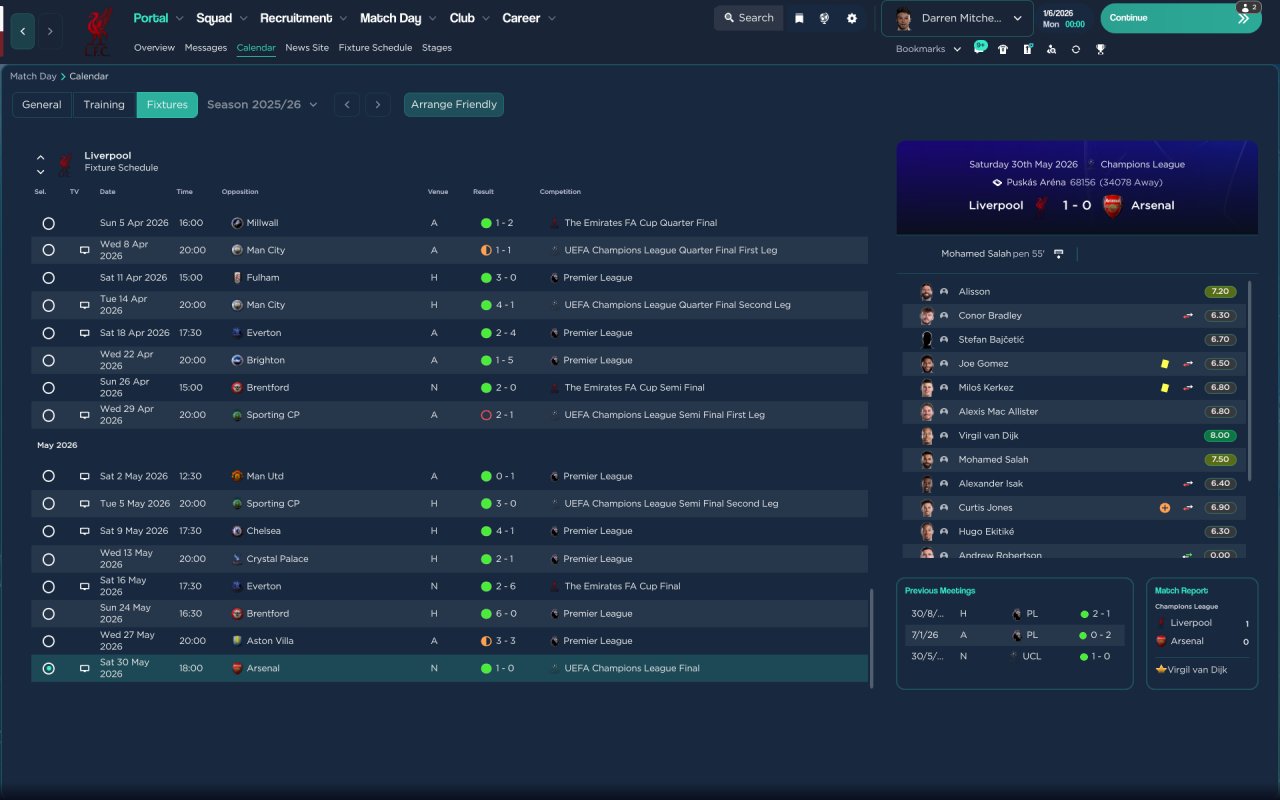Click the Match Day breadcrumb link
Screen dimensions: 1280x800
(33, 76)
